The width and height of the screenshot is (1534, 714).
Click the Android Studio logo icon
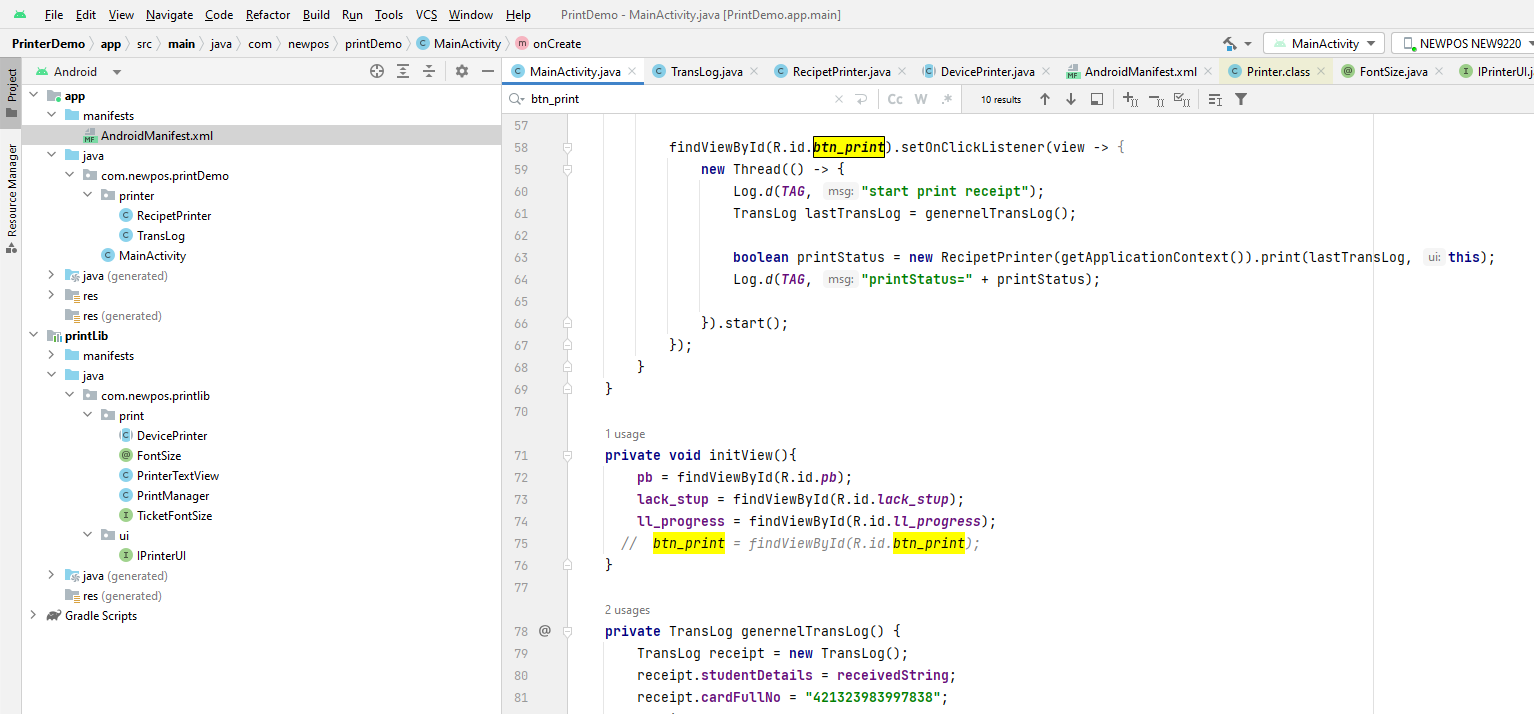20,14
